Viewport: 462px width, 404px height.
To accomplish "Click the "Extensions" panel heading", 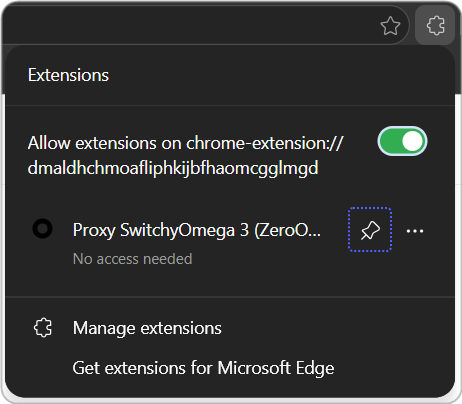I will 68,75.
